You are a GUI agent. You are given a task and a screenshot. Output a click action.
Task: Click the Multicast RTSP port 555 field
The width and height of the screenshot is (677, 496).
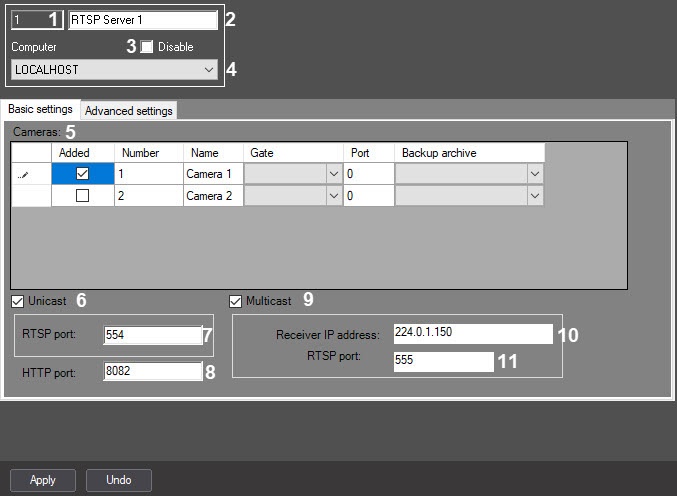(x=442, y=361)
